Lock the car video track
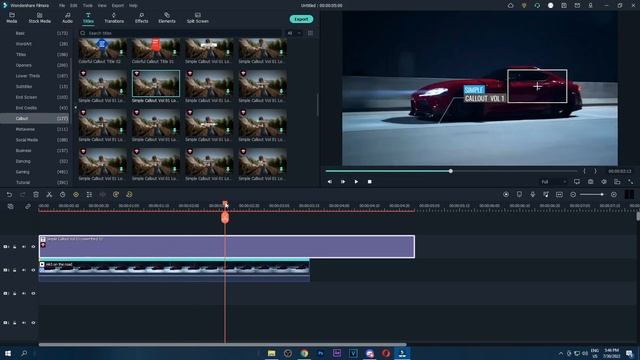The width and height of the screenshot is (640, 360). tap(15, 270)
